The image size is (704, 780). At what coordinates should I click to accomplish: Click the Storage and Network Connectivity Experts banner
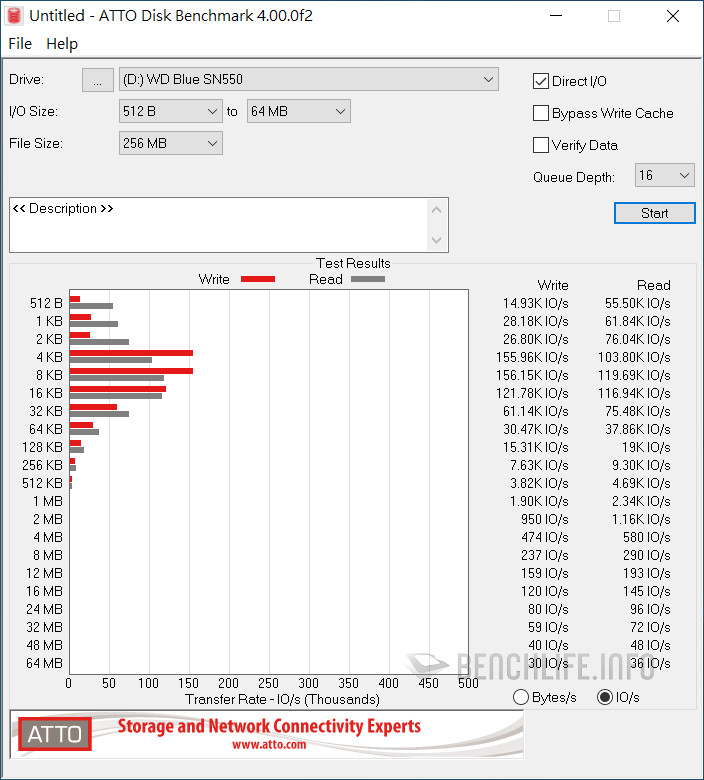[269, 726]
